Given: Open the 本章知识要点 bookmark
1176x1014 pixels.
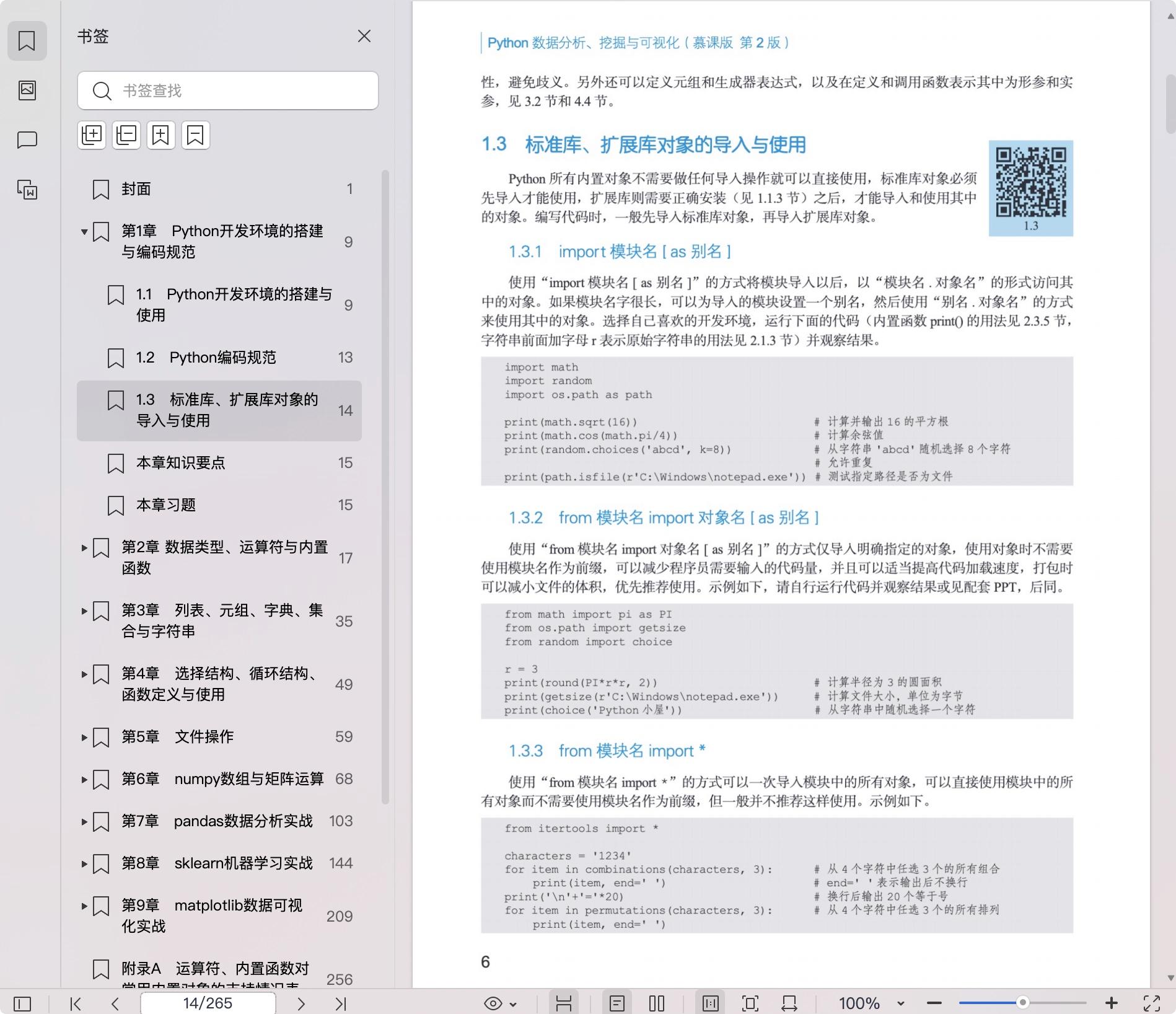Looking at the screenshot, I should [219, 463].
